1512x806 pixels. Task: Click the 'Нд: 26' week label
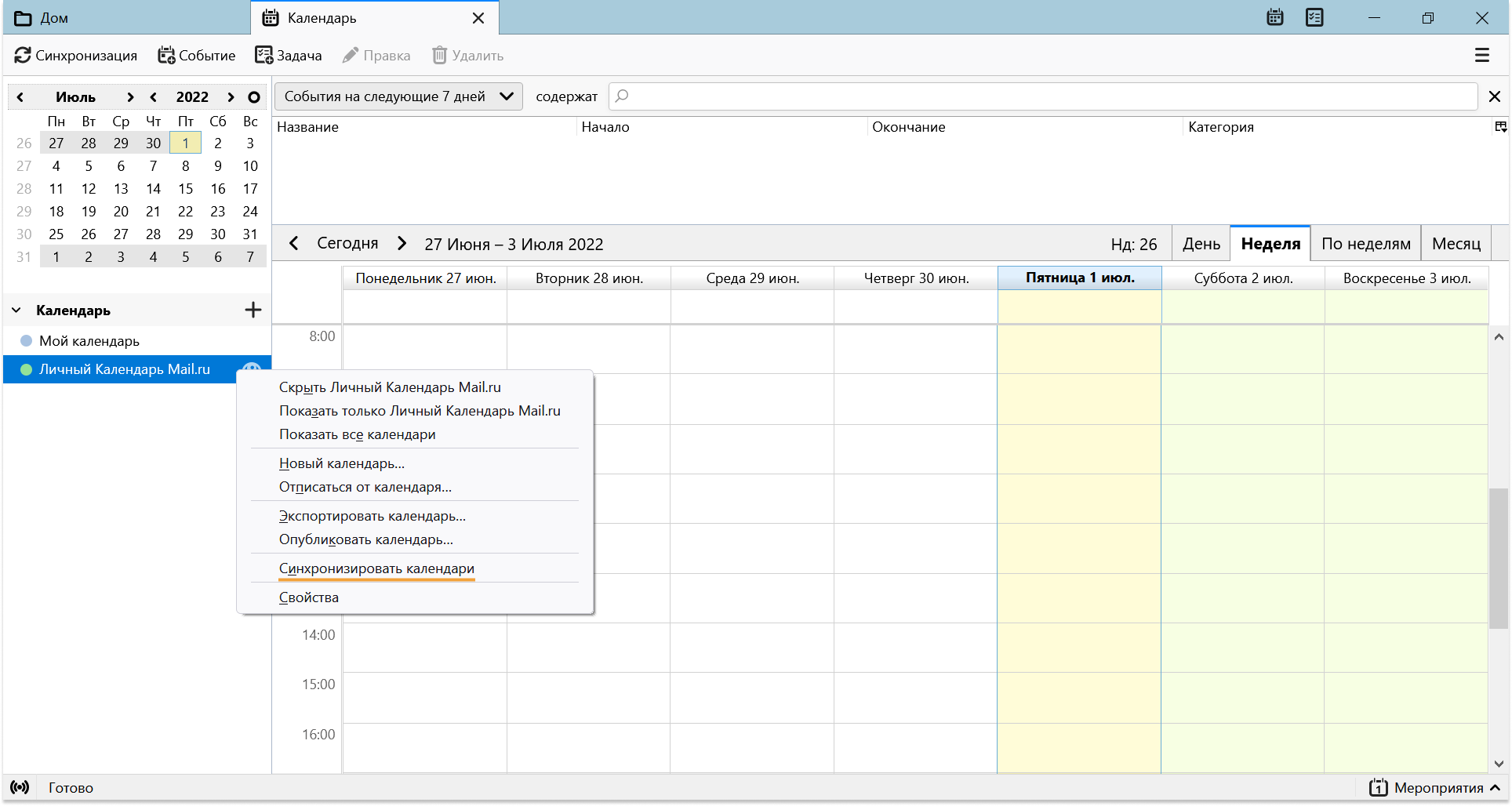point(1133,245)
